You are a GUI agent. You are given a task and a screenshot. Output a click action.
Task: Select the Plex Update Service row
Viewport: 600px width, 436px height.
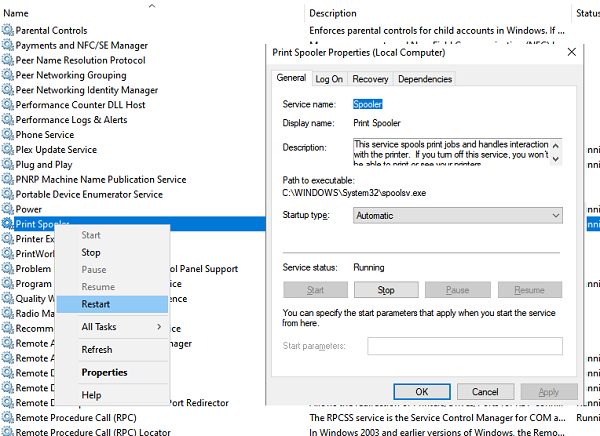pyautogui.click(x=56, y=149)
